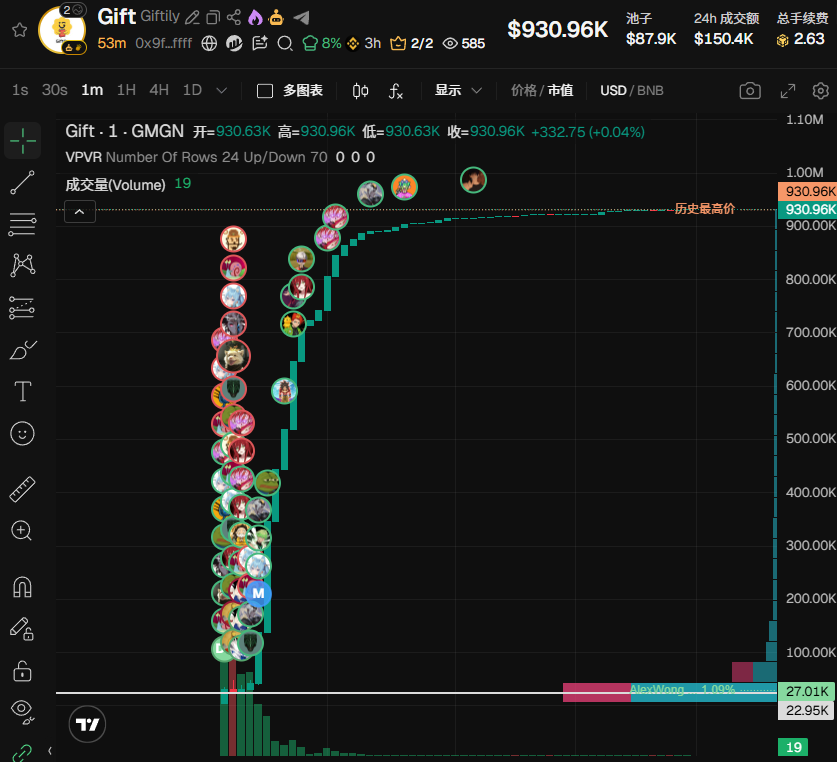837x762 pixels.
Task: Switch to the 1D timeframe
Action: click(192, 90)
